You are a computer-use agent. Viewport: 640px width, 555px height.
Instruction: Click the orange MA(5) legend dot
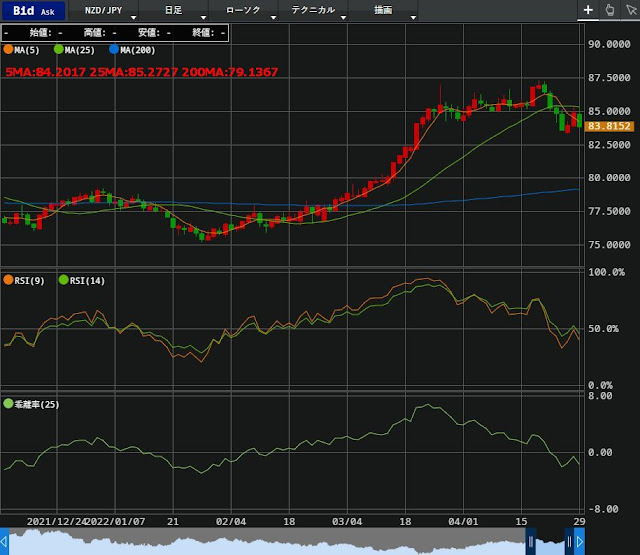coord(8,50)
